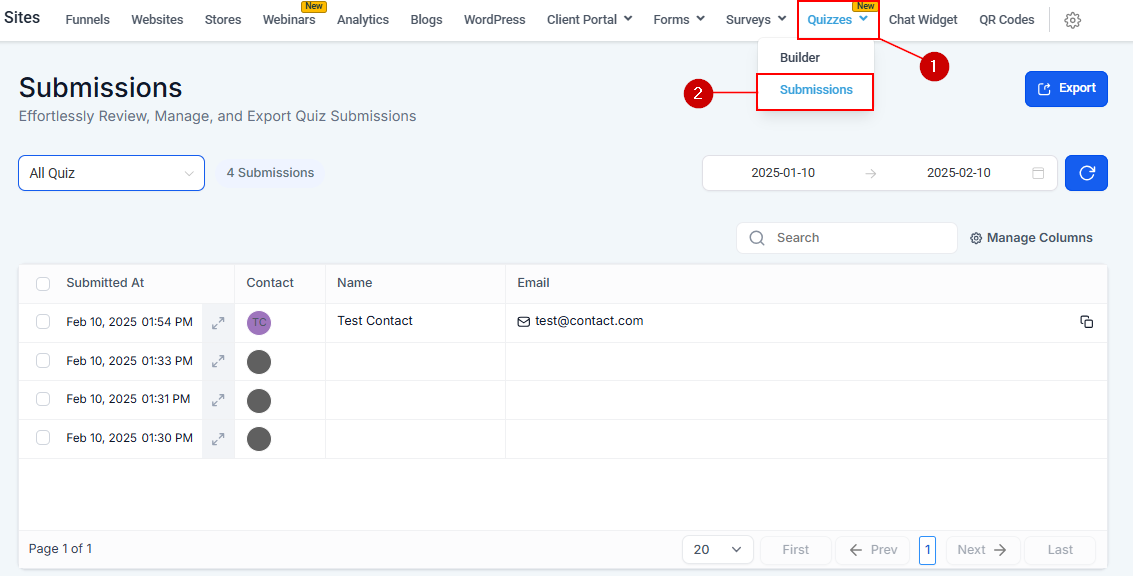
Task: Open the Websites tab
Action: click(x=157, y=20)
